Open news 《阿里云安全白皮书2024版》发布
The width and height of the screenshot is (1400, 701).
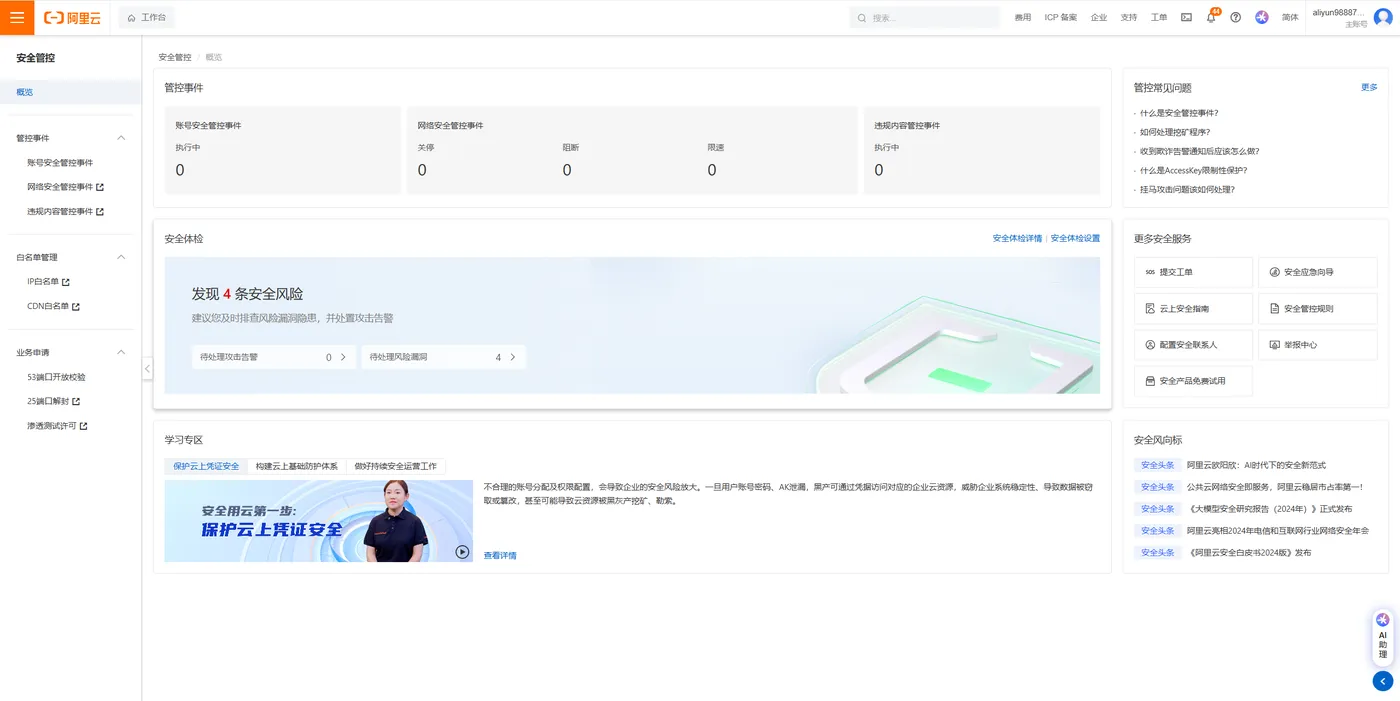click(1249, 552)
